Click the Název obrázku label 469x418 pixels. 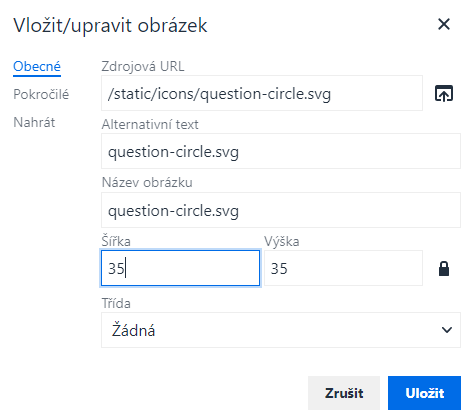(x=147, y=182)
